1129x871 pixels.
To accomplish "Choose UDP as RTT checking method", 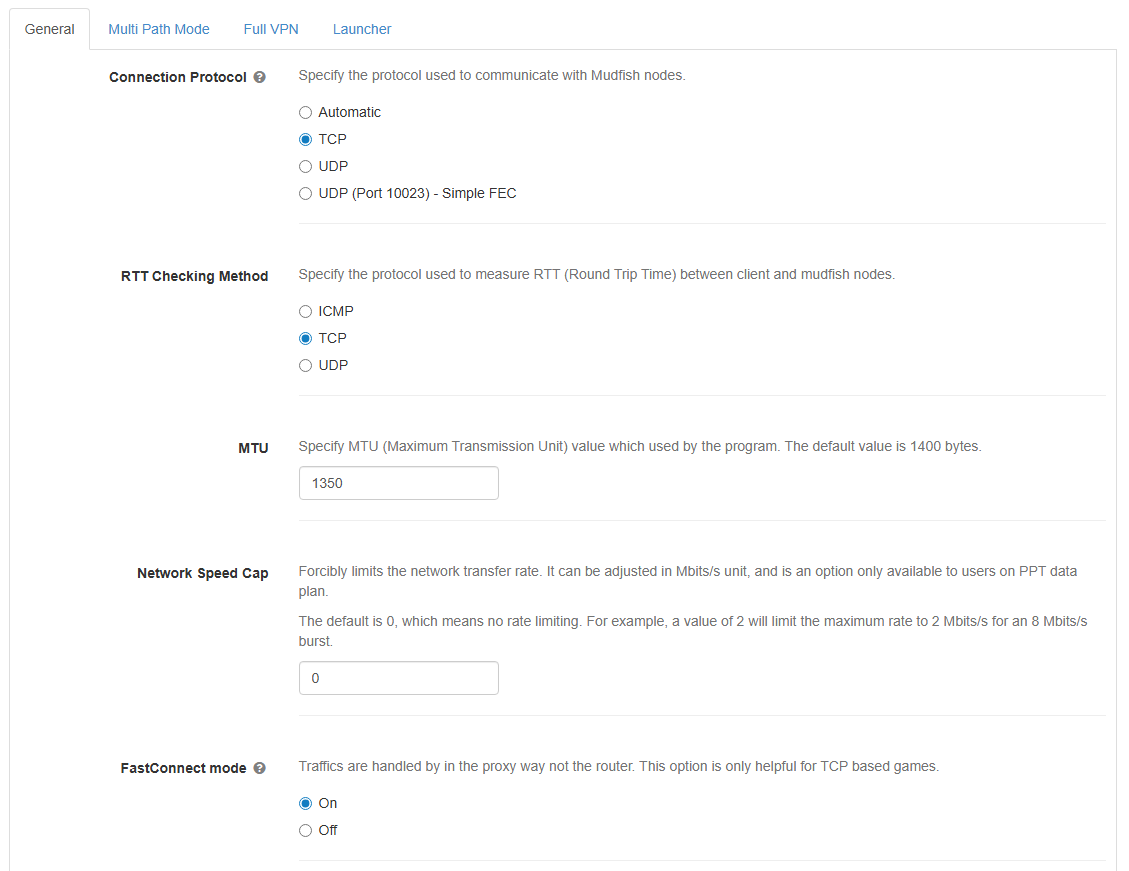I will tap(305, 366).
